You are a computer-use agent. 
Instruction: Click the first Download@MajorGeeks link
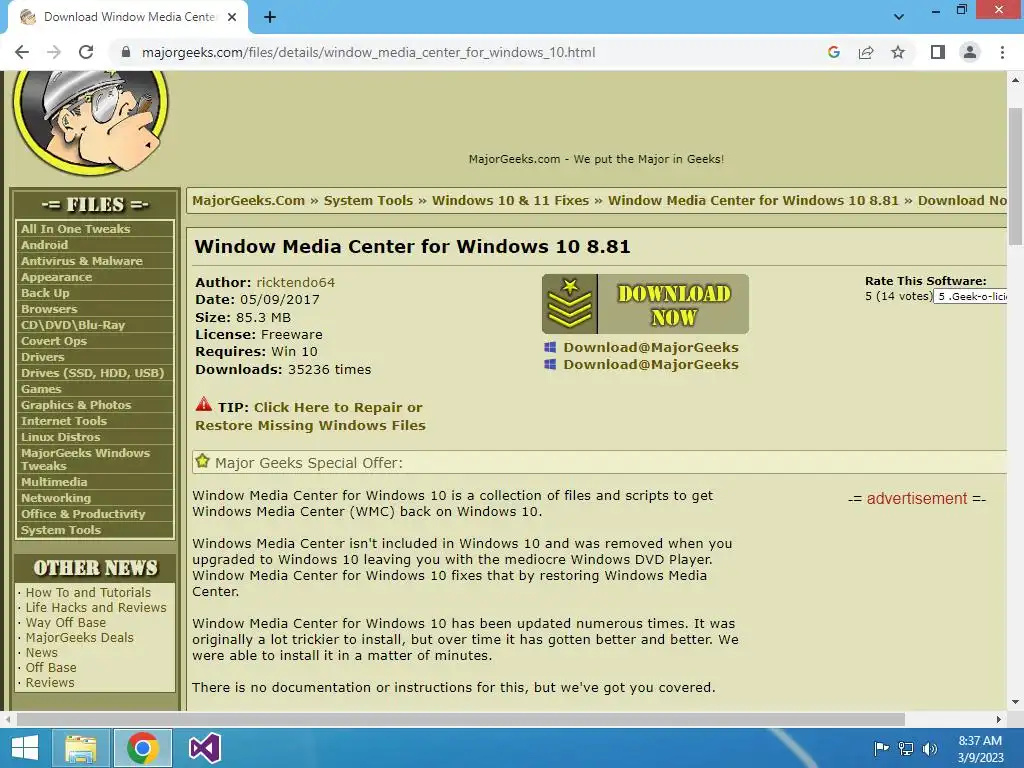point(650,347)
